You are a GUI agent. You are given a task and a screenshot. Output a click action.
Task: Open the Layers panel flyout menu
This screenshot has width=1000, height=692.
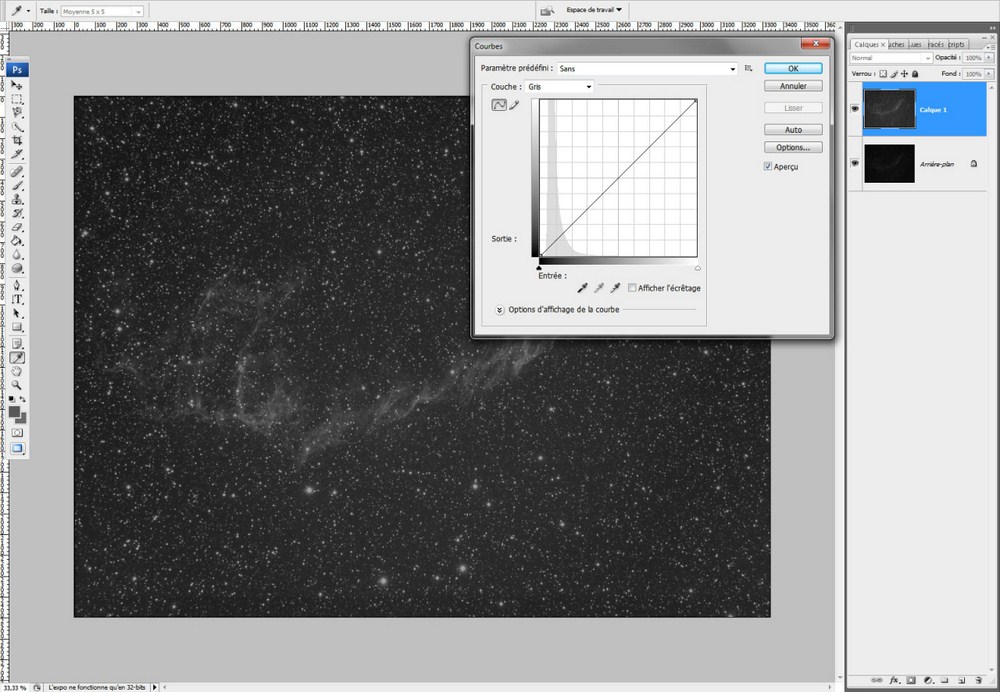[x=990, y=47]
